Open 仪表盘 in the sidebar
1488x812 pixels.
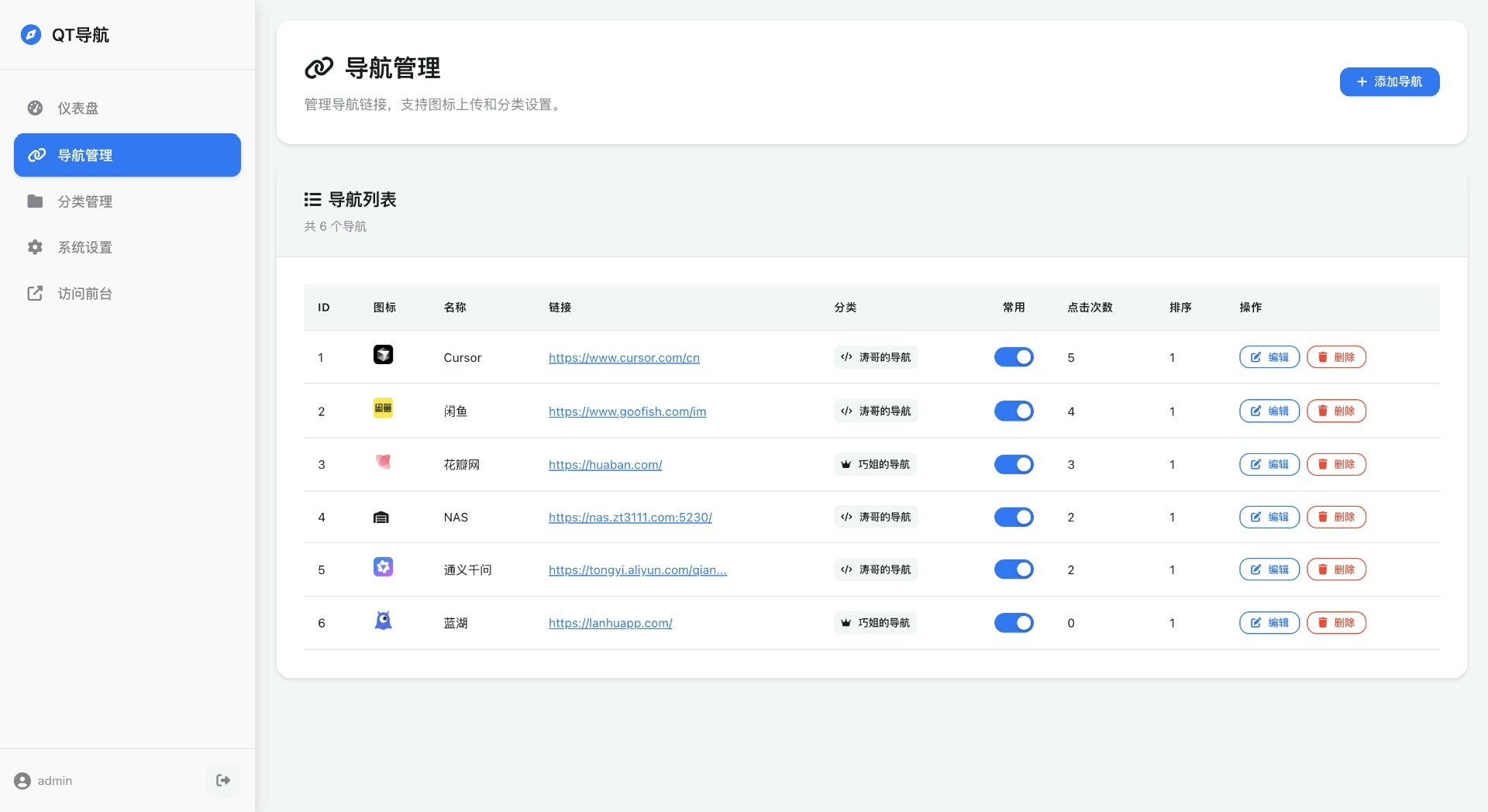pos(77,108)
